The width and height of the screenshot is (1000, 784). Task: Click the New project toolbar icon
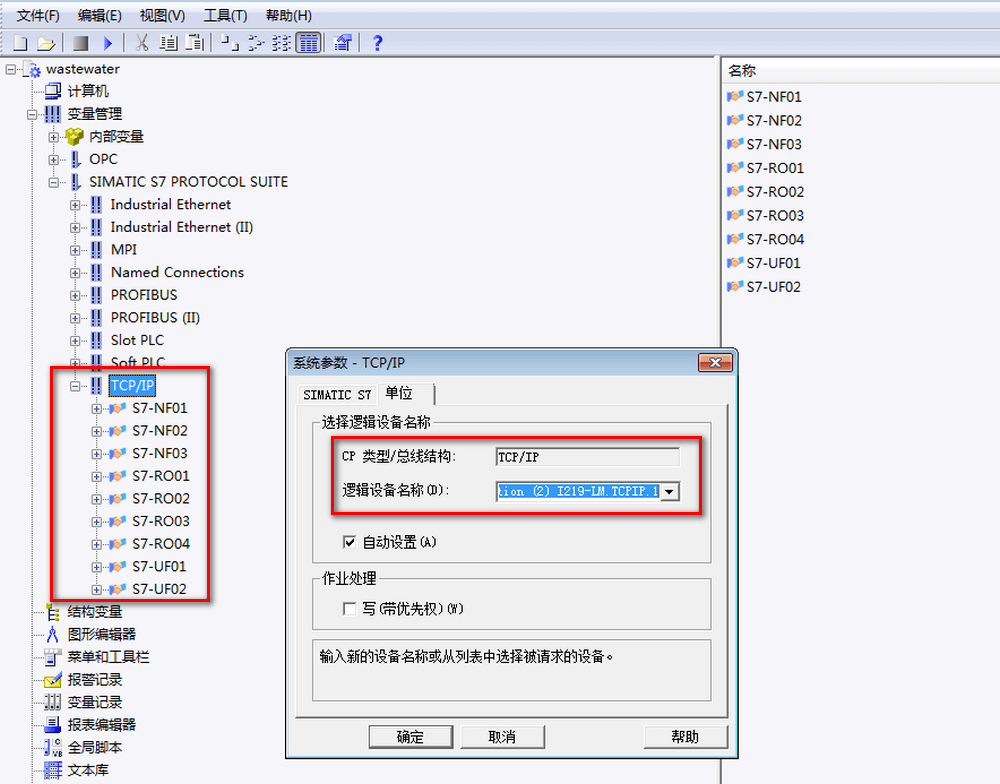tap(20, 43)
